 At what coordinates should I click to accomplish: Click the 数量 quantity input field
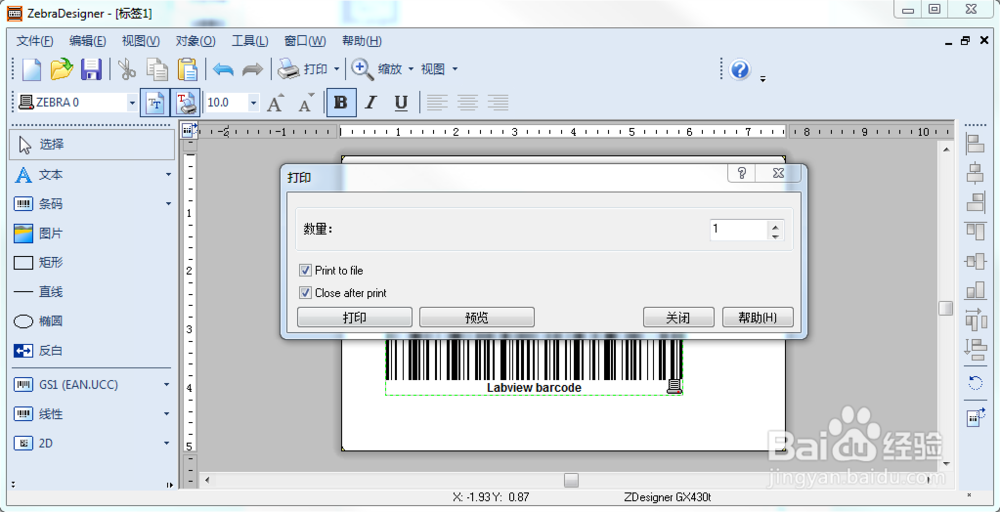[x=739, y=230]
